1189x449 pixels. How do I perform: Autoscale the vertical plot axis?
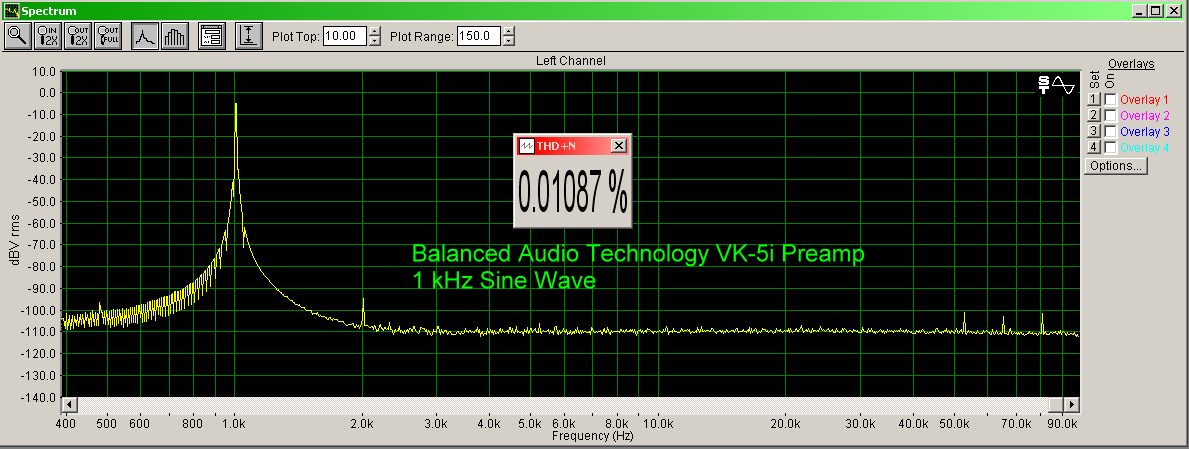click(249, 36)
